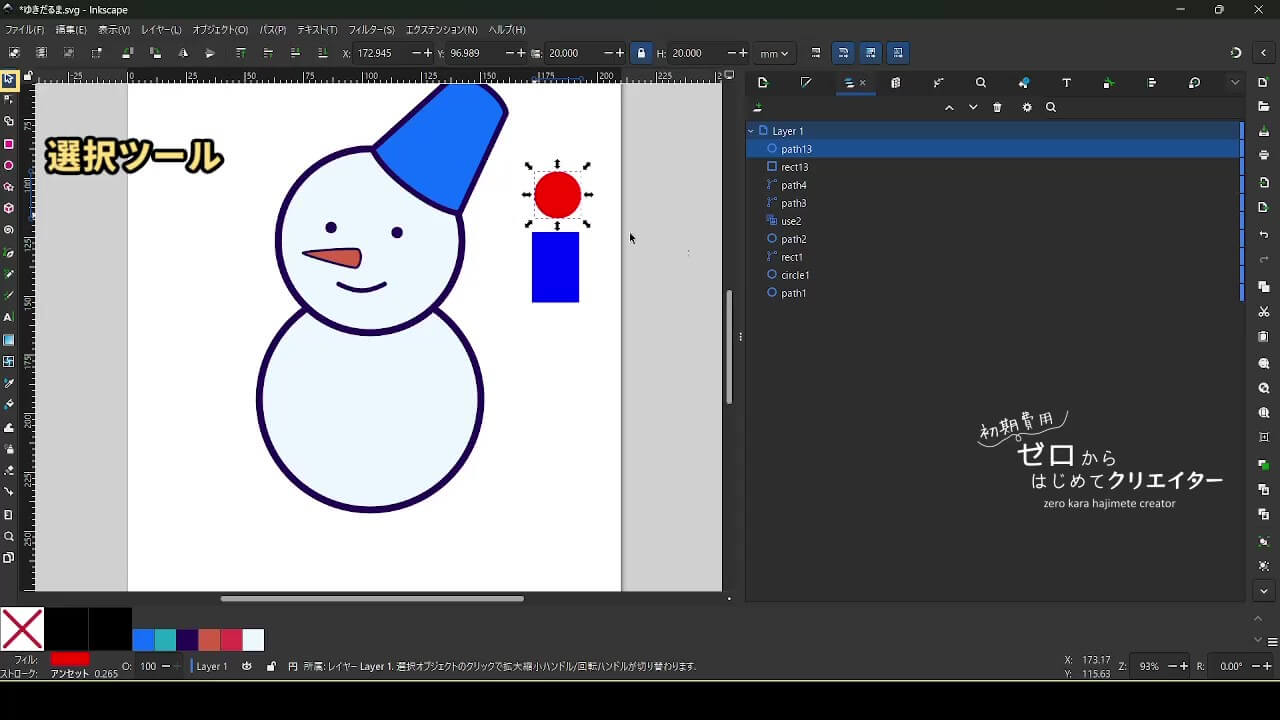1280x720 pixels.
Task: Select circle1 in the layers list
Action: click(x=795, y=275)
